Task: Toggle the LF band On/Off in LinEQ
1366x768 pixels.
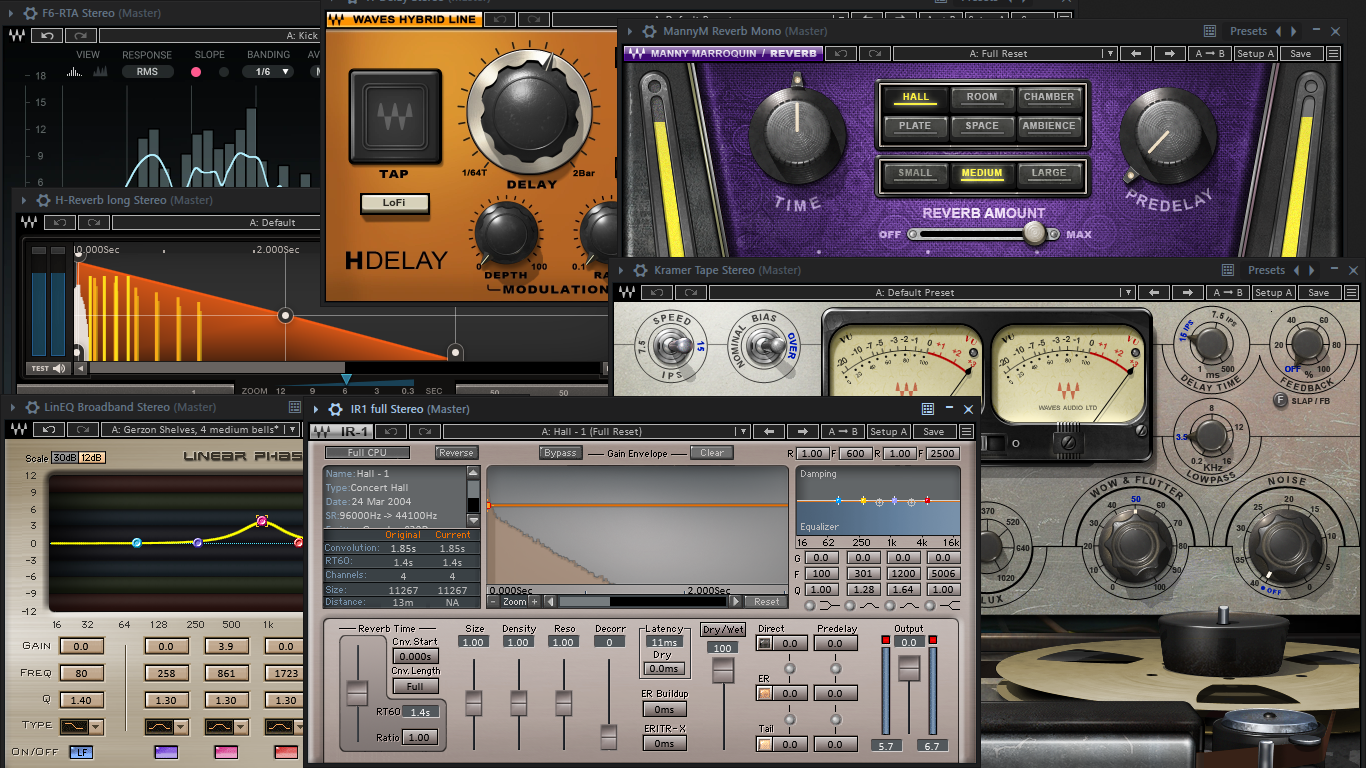Action: point(81,752)
